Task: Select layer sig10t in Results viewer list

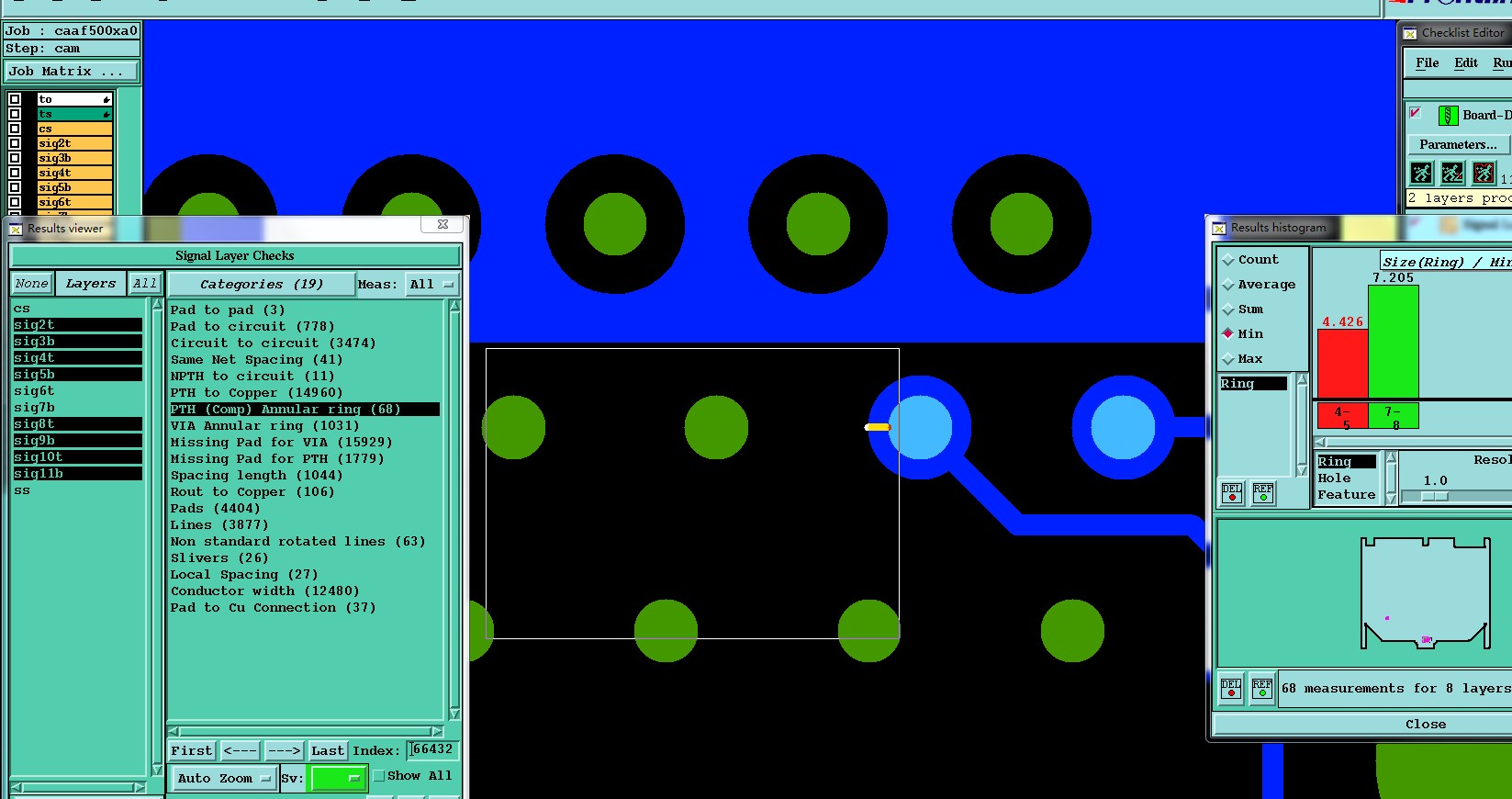Action: 77,456
